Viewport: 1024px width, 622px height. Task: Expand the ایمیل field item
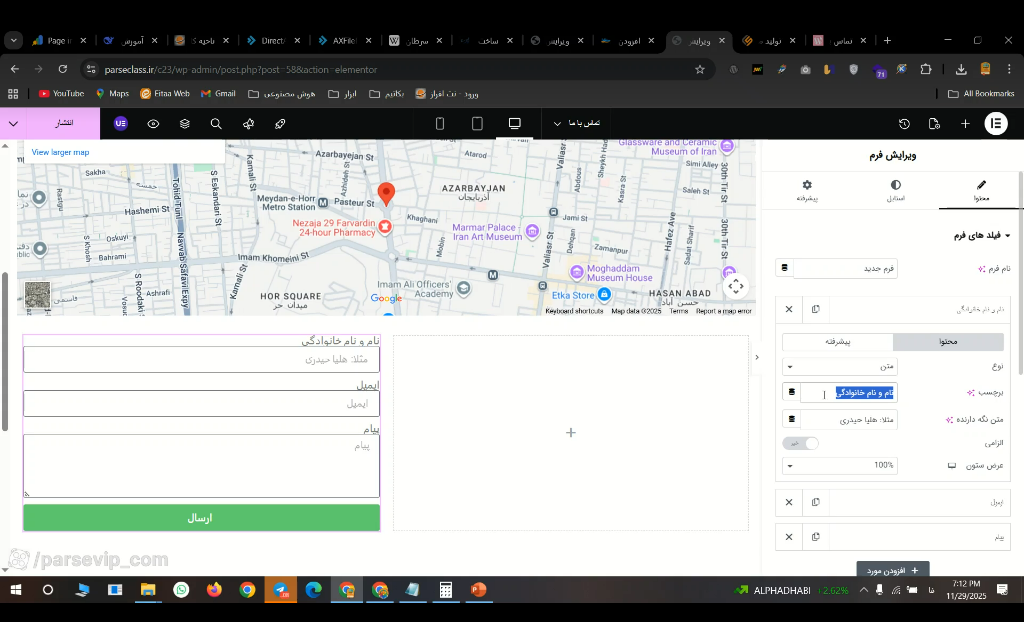pyautogui.click(x=920, y=502)
